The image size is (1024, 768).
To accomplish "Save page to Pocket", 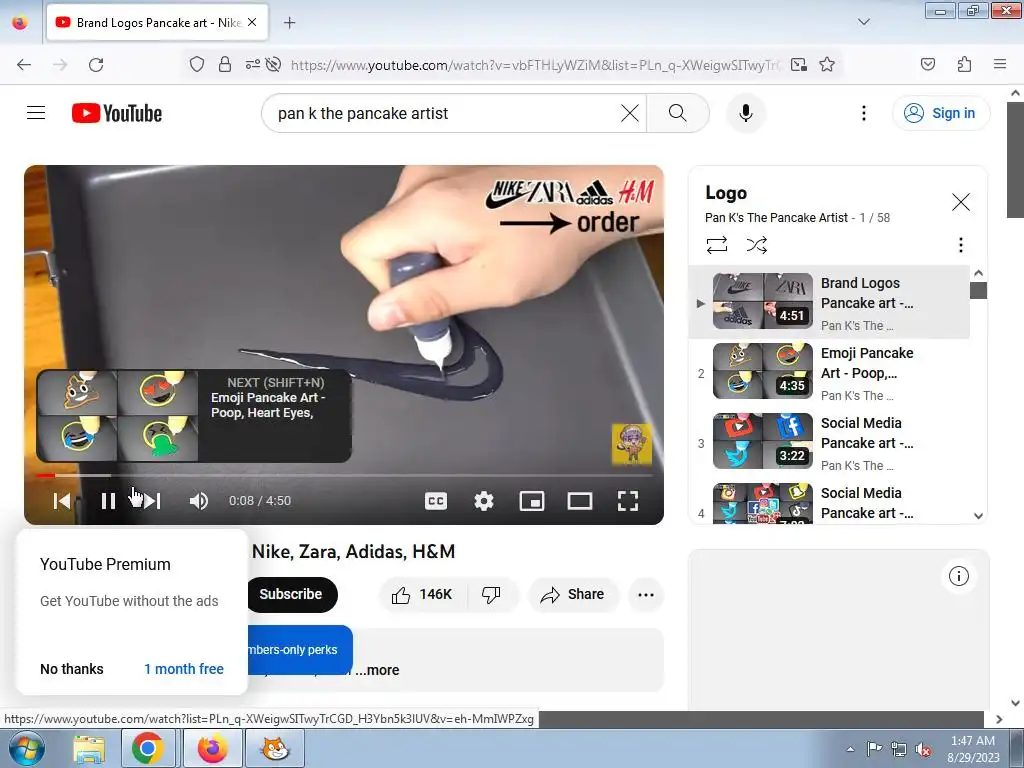I will point(927,64).
